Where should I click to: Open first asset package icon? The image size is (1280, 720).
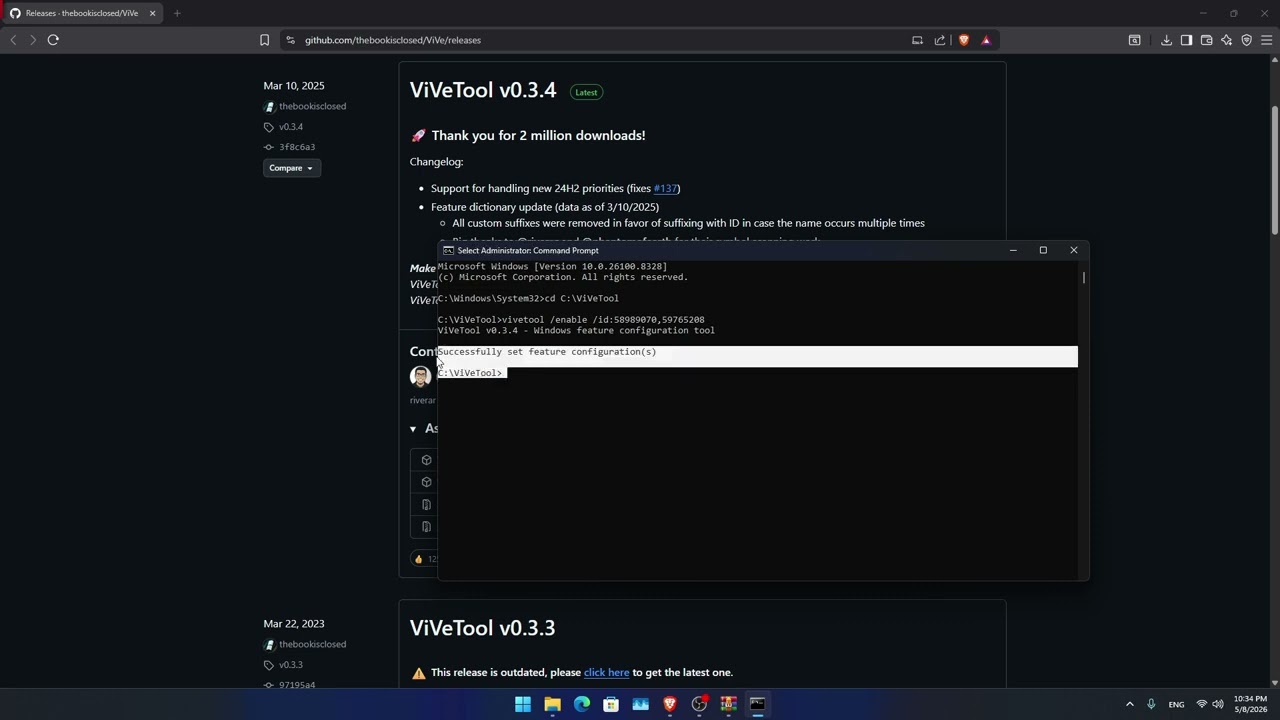(x=426, y=460)
